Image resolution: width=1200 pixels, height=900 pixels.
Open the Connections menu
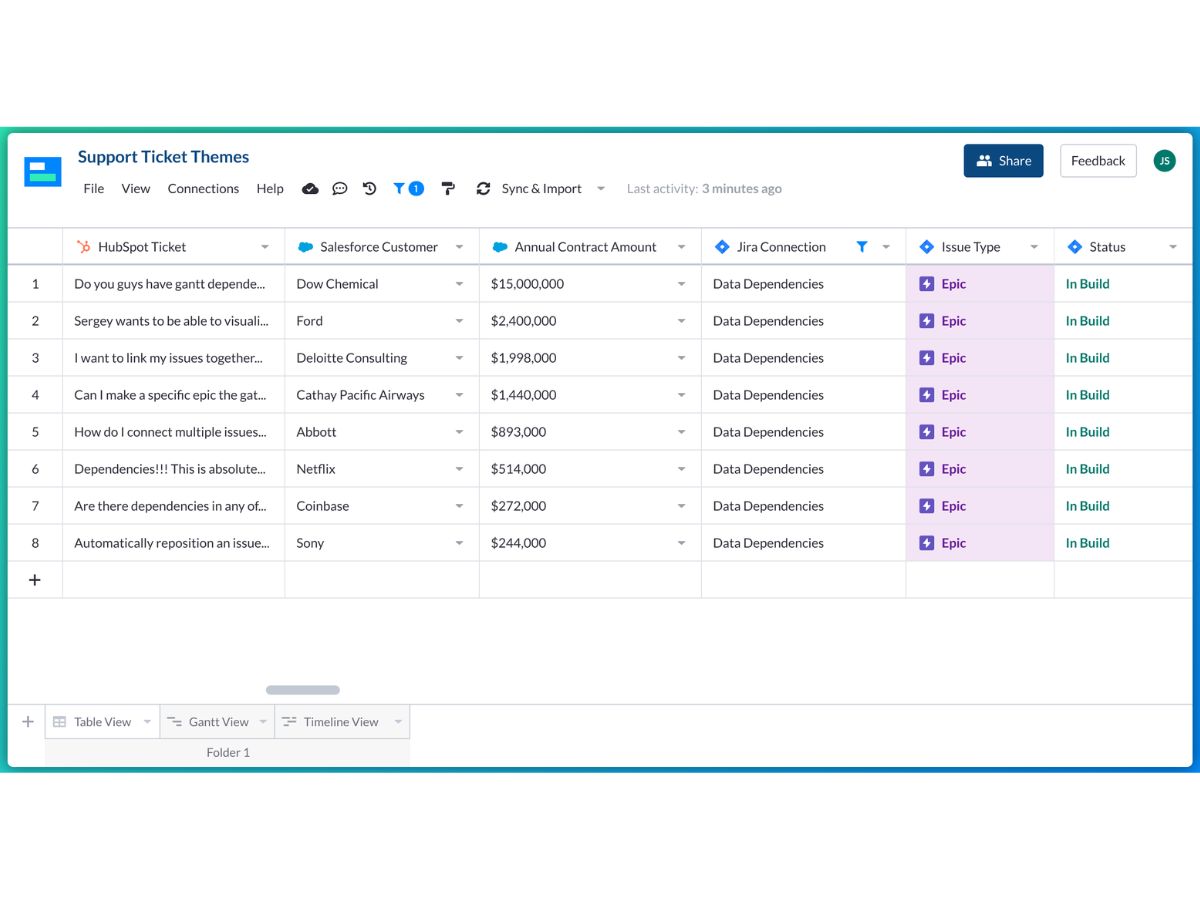click(x=203, y=189)
